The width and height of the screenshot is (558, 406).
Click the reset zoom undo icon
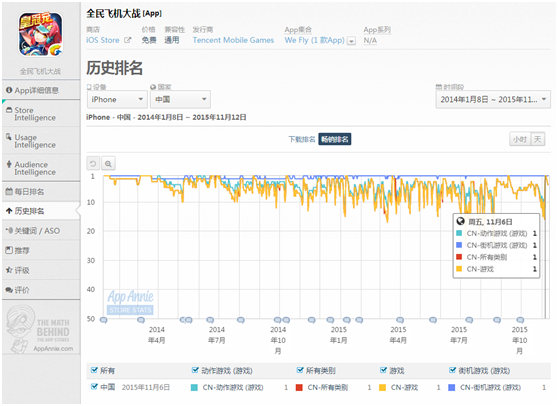pyautogui.click(x=93, y=164)
